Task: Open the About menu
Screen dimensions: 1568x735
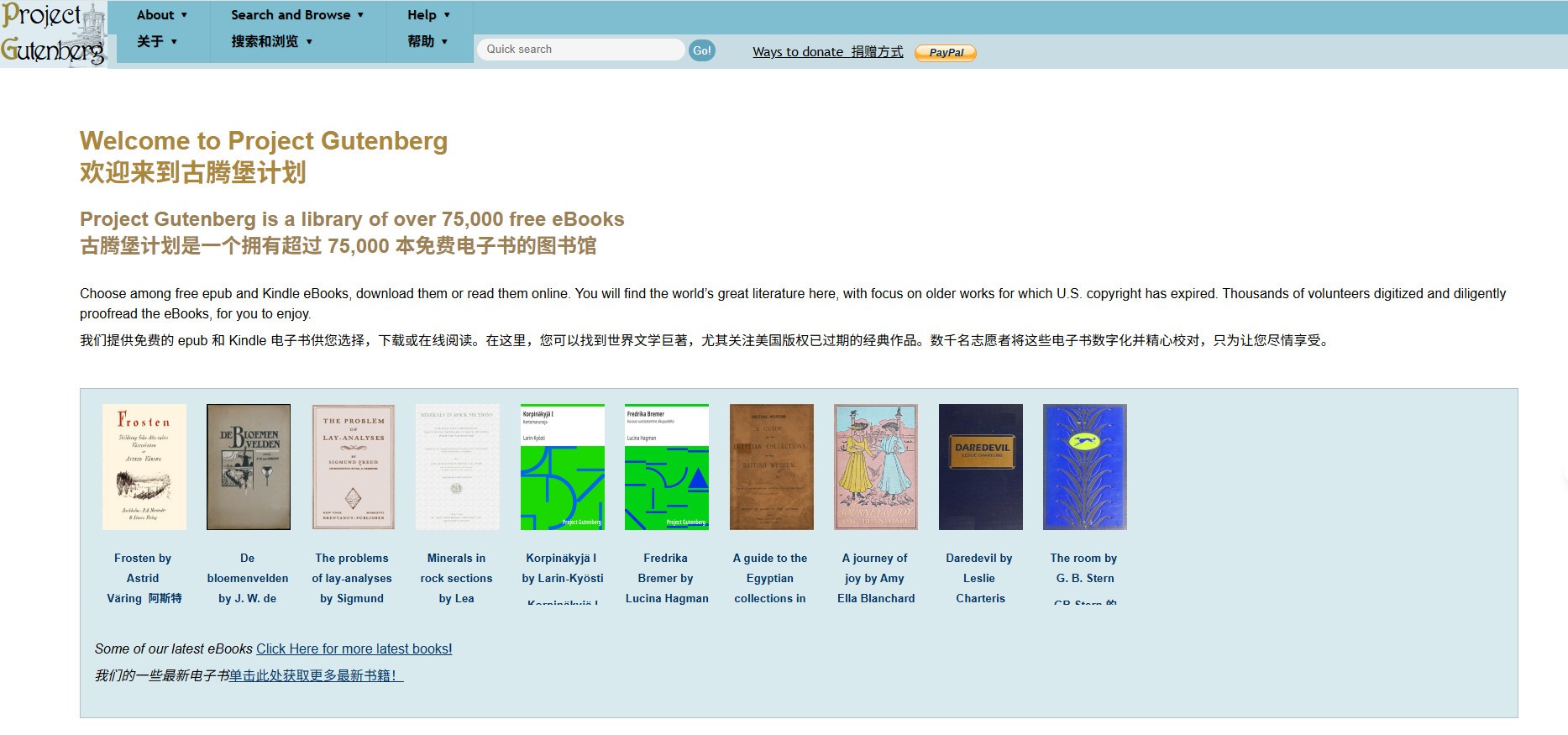Action: pyautogui.click(x=162, y=28)
